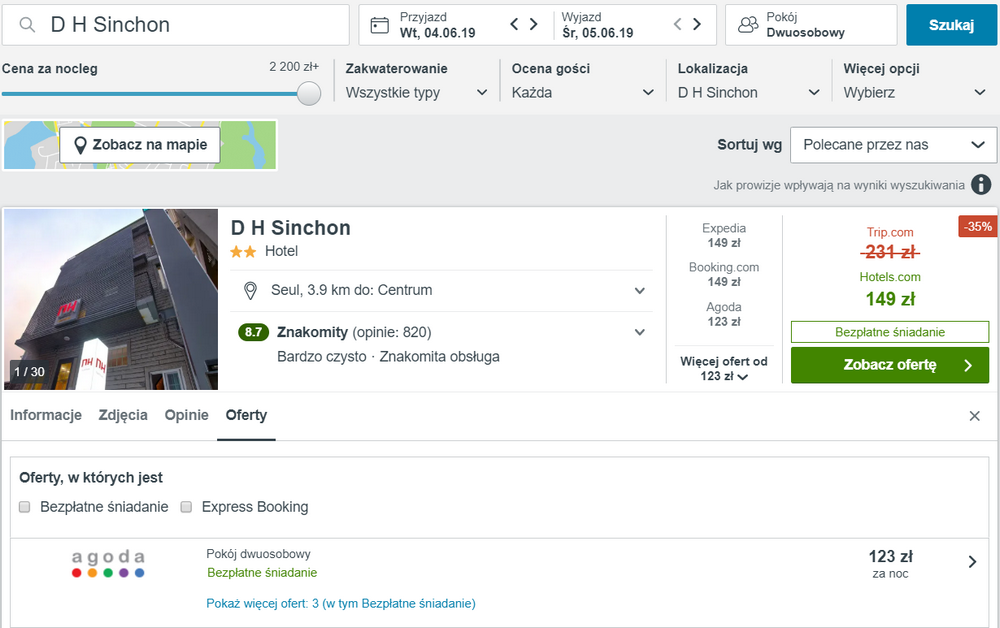Click the Hotels.com 149 zł price
The image size is (1000, 628).
[890, 298]
